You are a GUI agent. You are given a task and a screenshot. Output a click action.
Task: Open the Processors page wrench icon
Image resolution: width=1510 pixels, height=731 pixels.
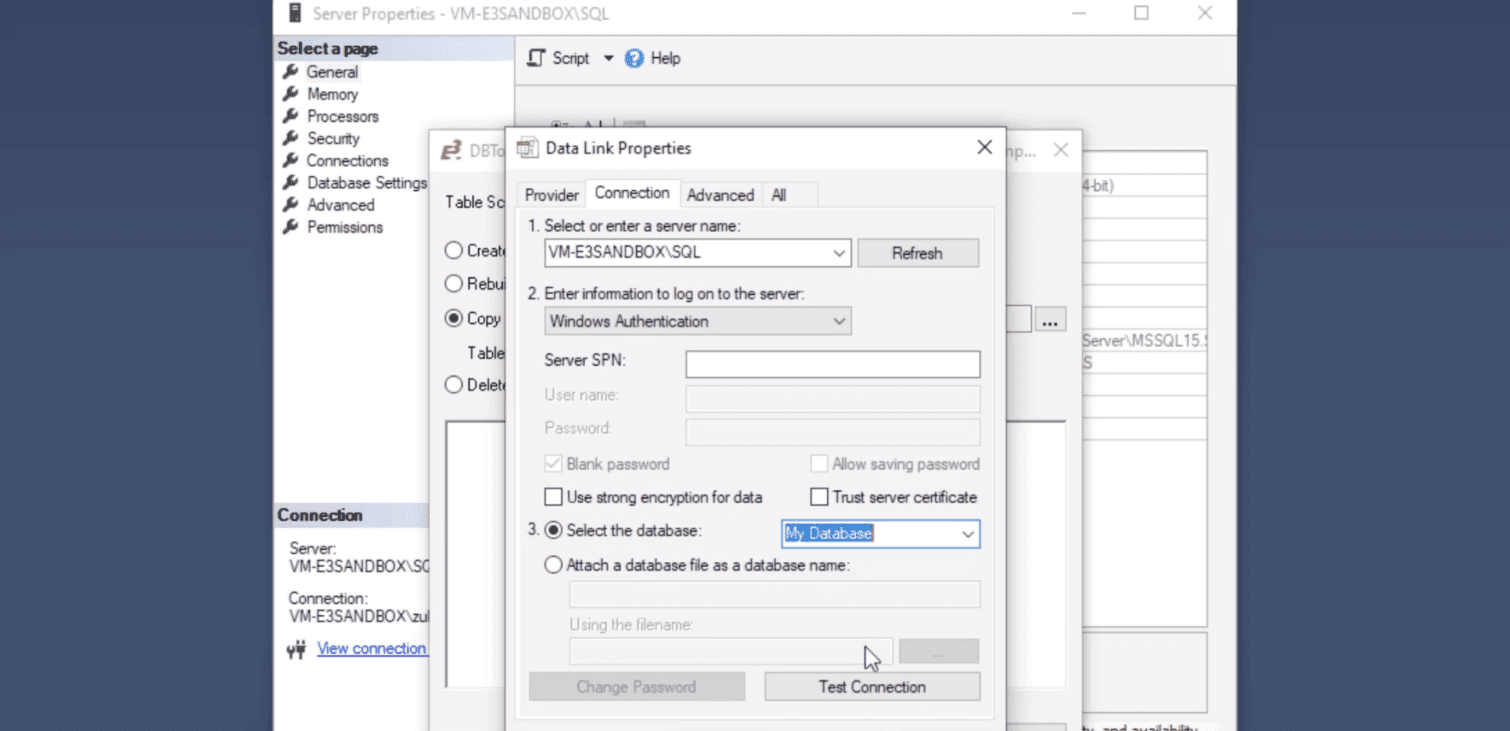(291, 116)
